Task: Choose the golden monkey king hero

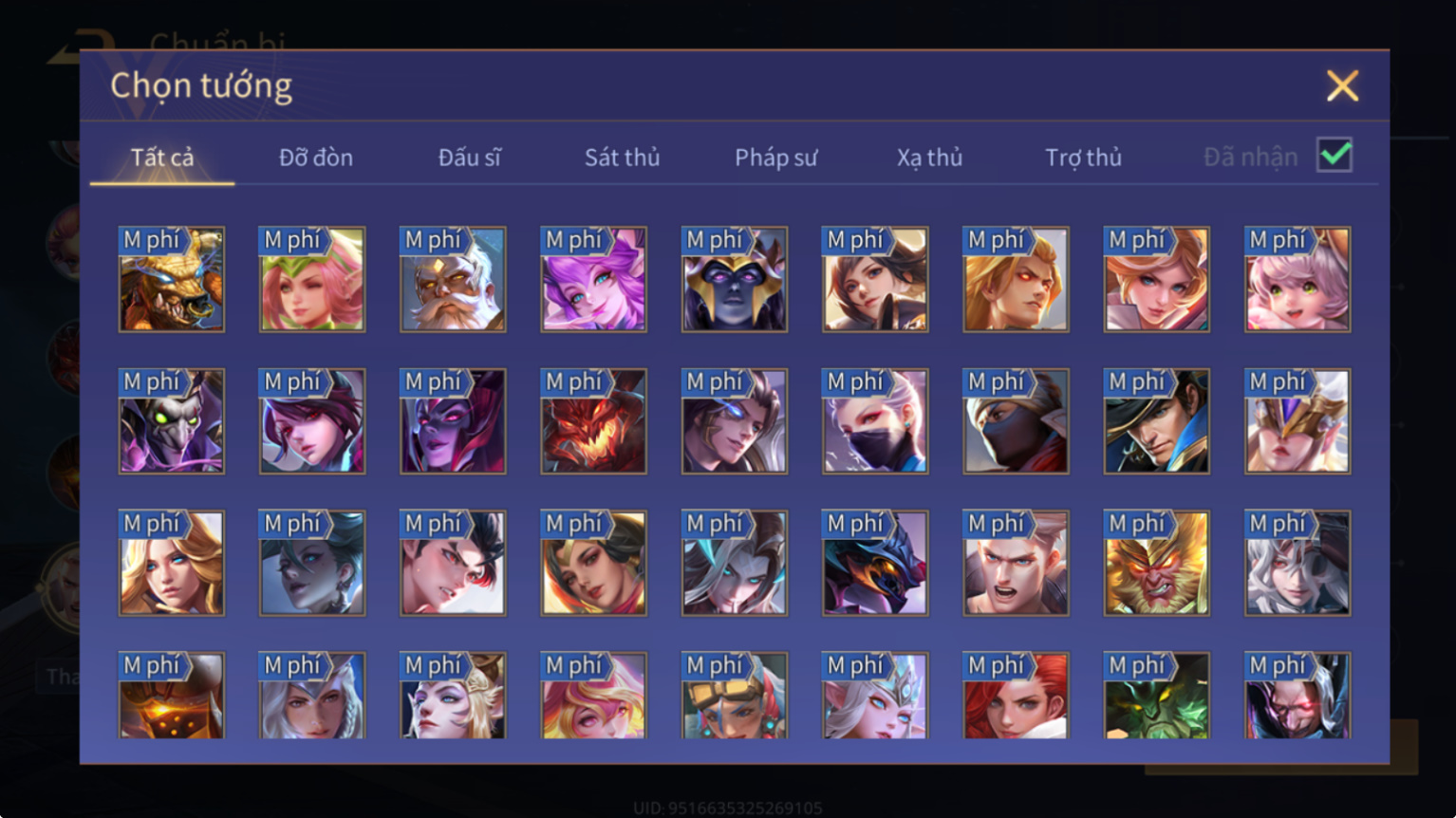Action: pos(1156,563)
